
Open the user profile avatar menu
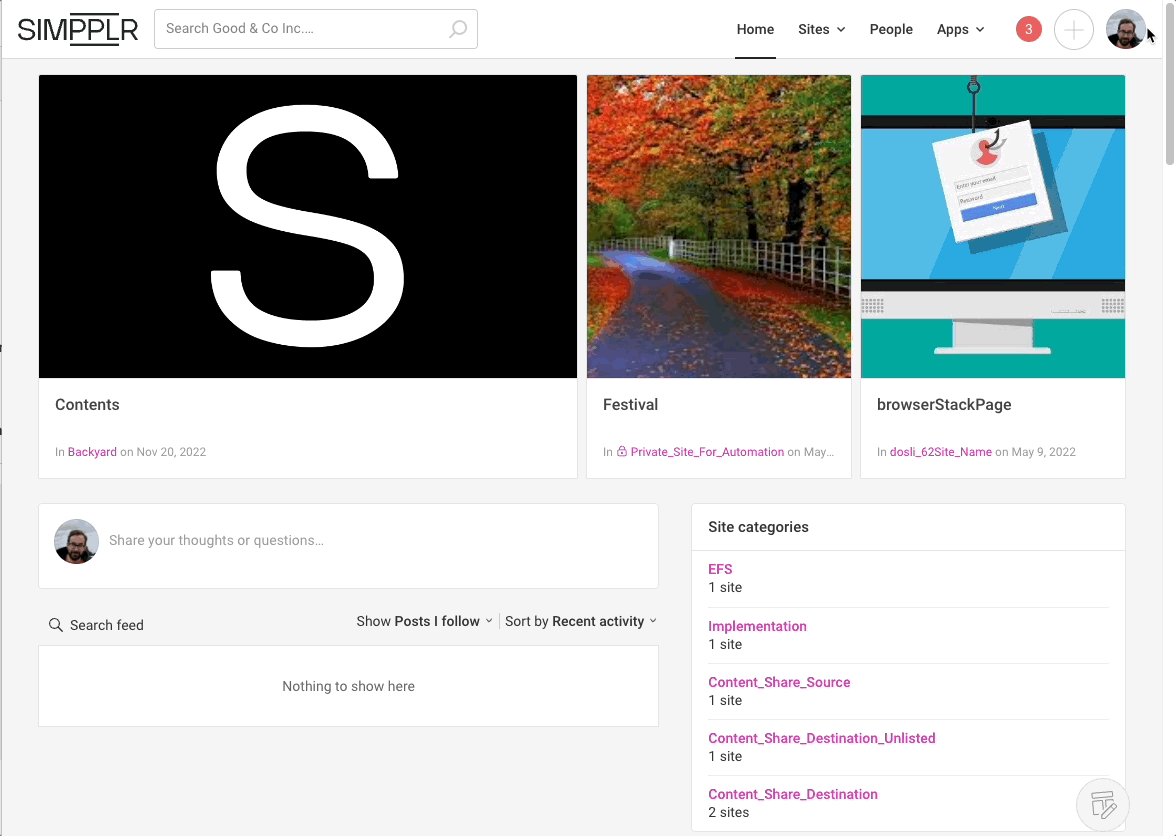[x=1125, y=30]
